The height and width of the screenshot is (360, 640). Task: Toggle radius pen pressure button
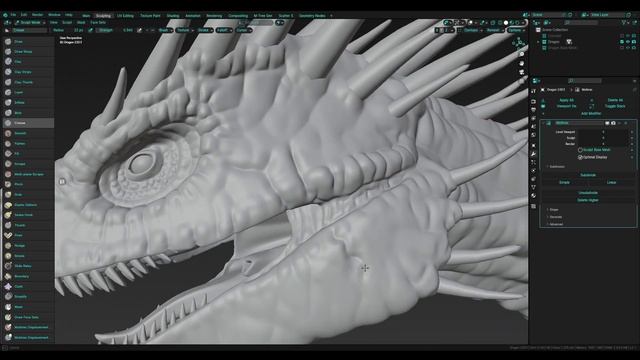(x=91, y=30)
